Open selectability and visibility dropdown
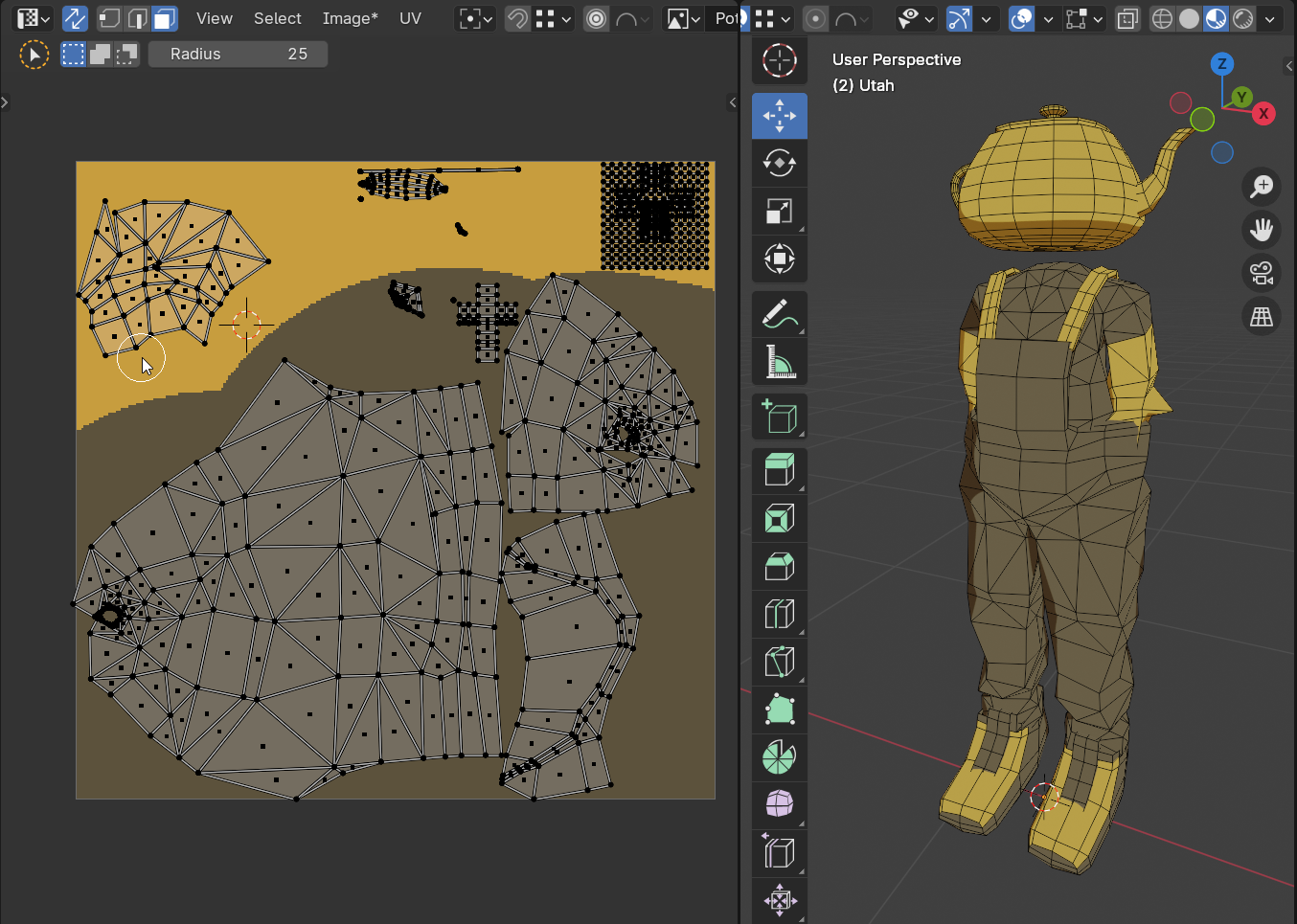The image size is (1297, 924). coord(916,18)
